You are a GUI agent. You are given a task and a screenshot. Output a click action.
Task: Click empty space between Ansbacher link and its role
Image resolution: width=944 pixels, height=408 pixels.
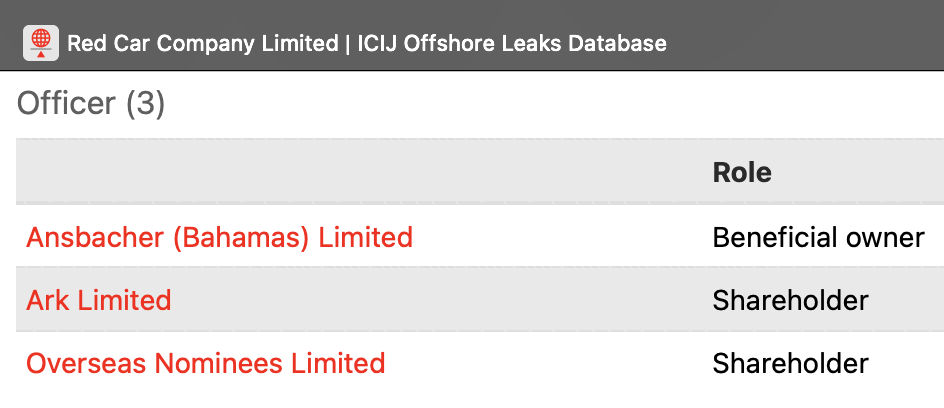tap(560, 237)
